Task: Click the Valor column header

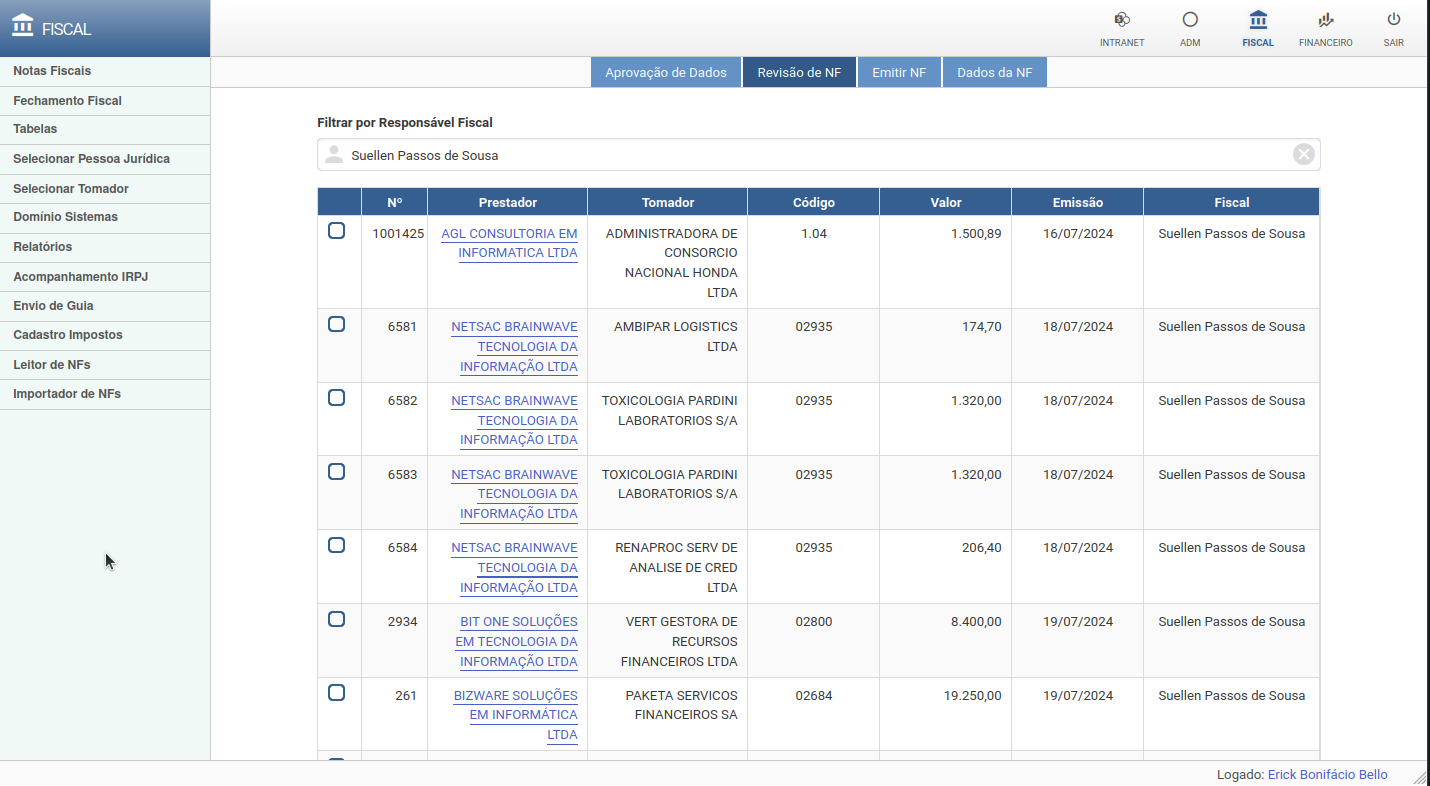Action: tap(946, 202)
